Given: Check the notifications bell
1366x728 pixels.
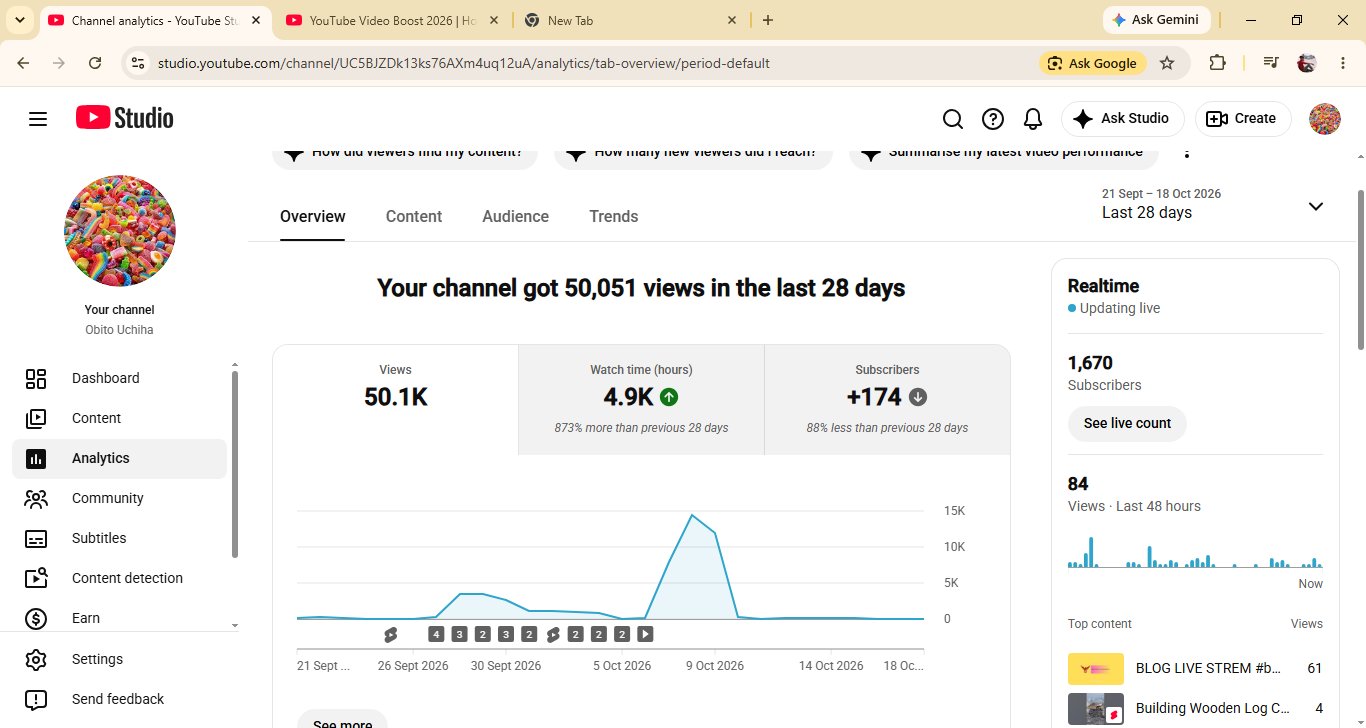Looking at the screenshot, I should click(1033, 119).
